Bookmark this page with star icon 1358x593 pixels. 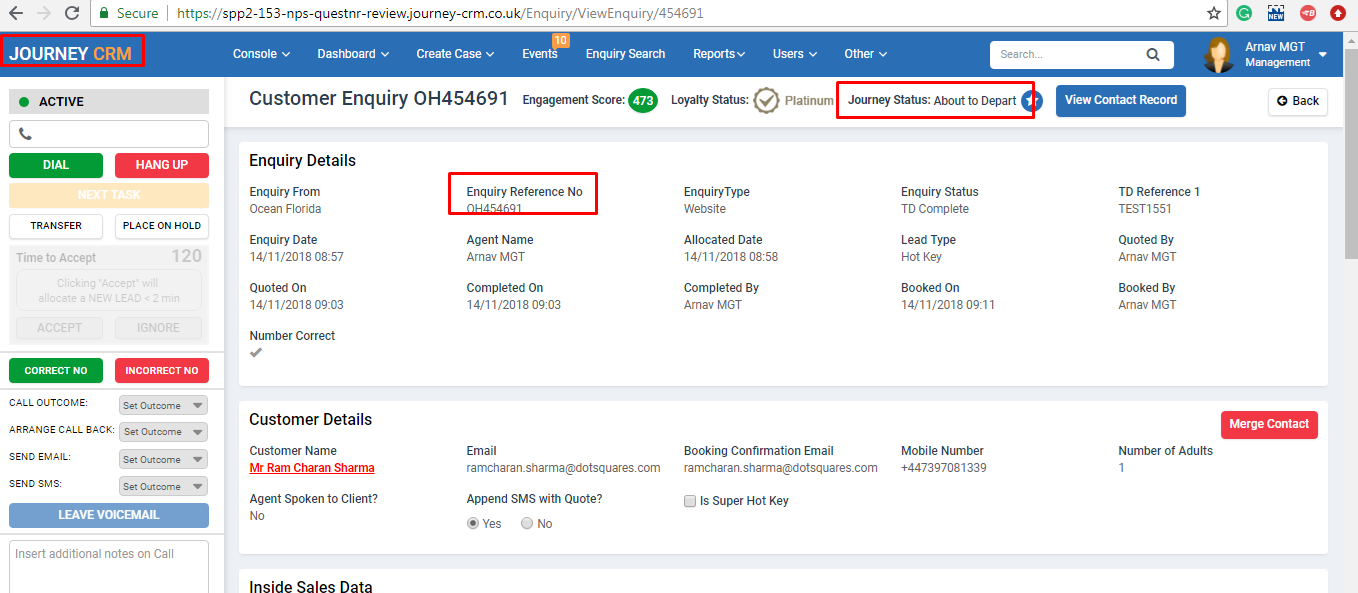click(1213, 13)
